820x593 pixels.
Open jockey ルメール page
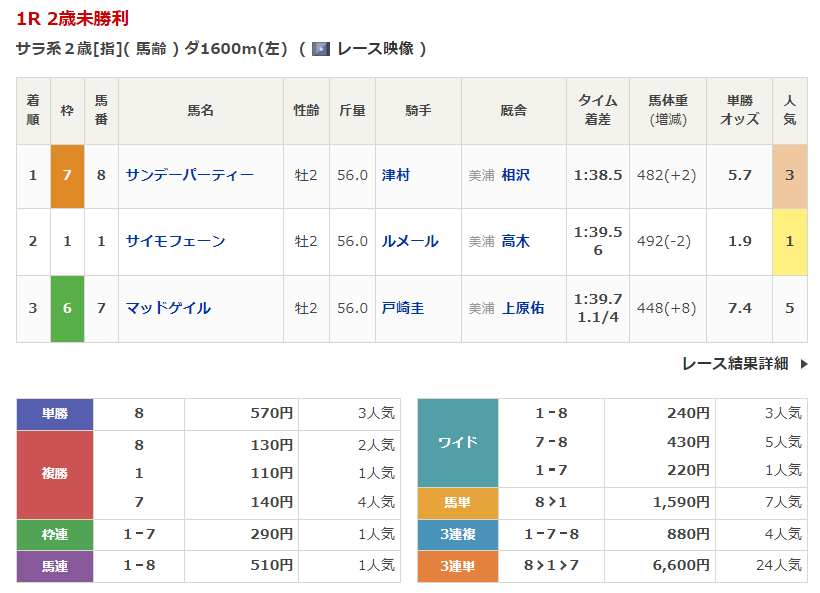[x=410, y=241]
